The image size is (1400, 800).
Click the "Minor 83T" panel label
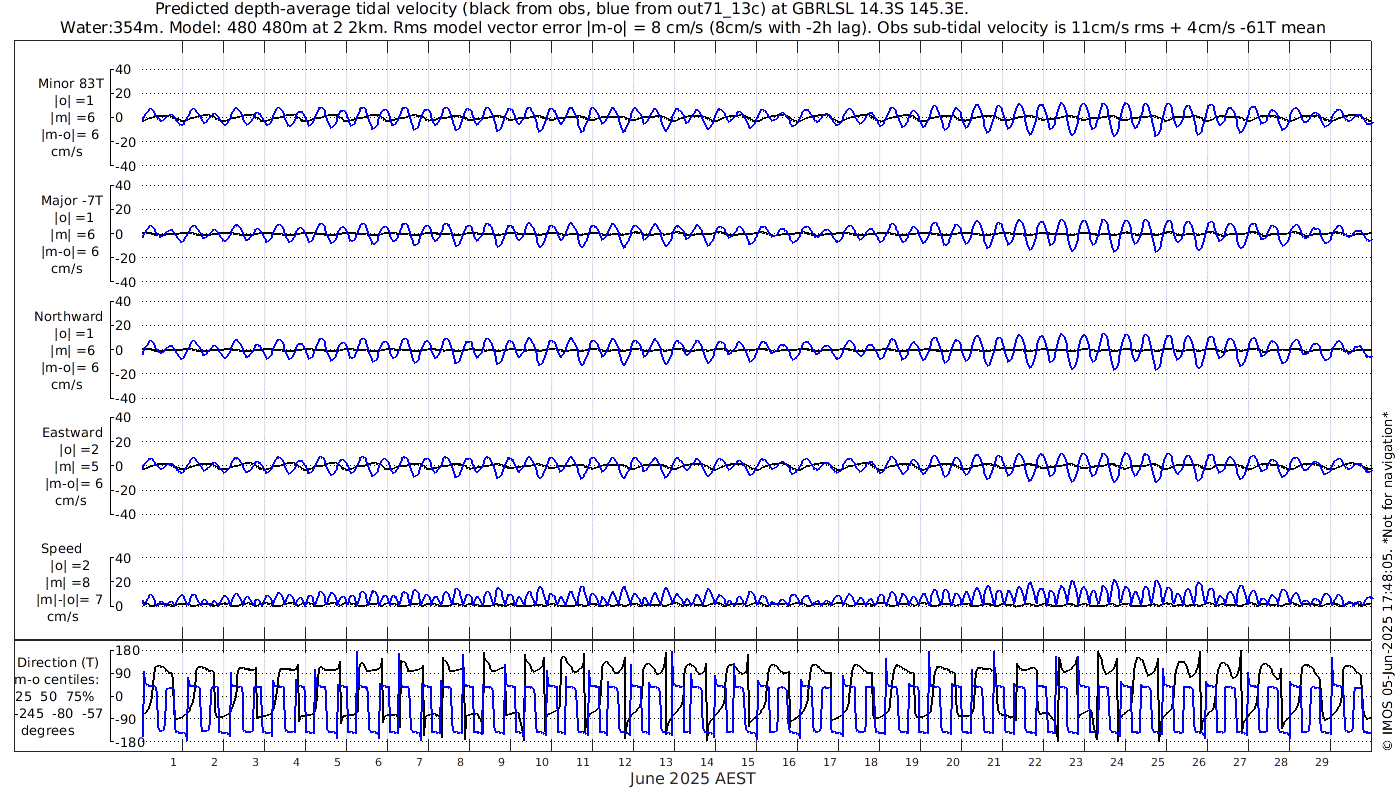(x=70, y=84)
